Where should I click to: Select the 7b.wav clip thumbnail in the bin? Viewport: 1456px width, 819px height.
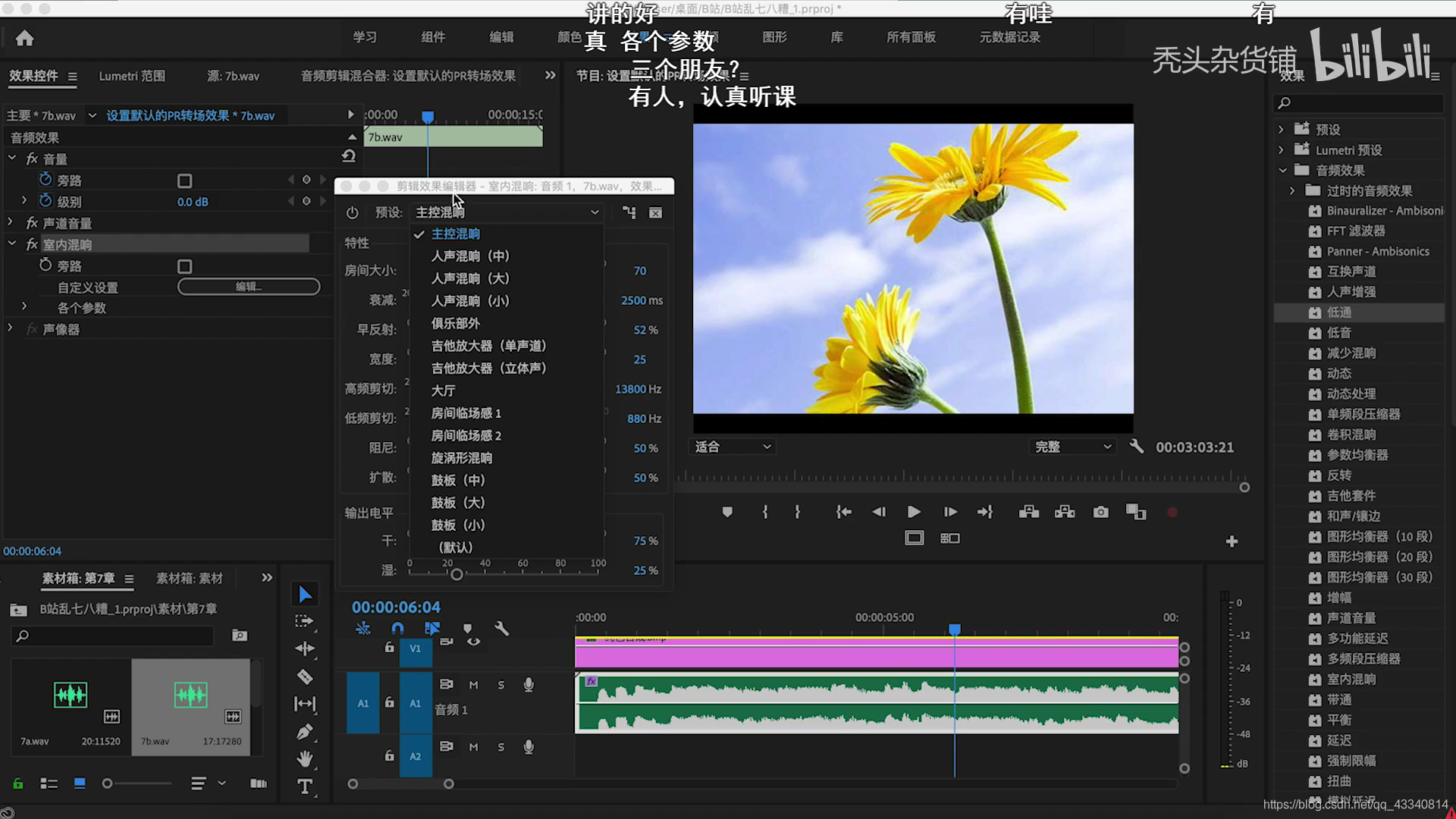coord(190,694)
